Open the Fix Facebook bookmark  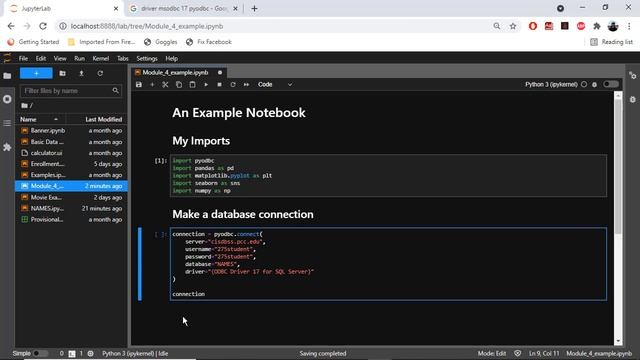coord(209,42)
